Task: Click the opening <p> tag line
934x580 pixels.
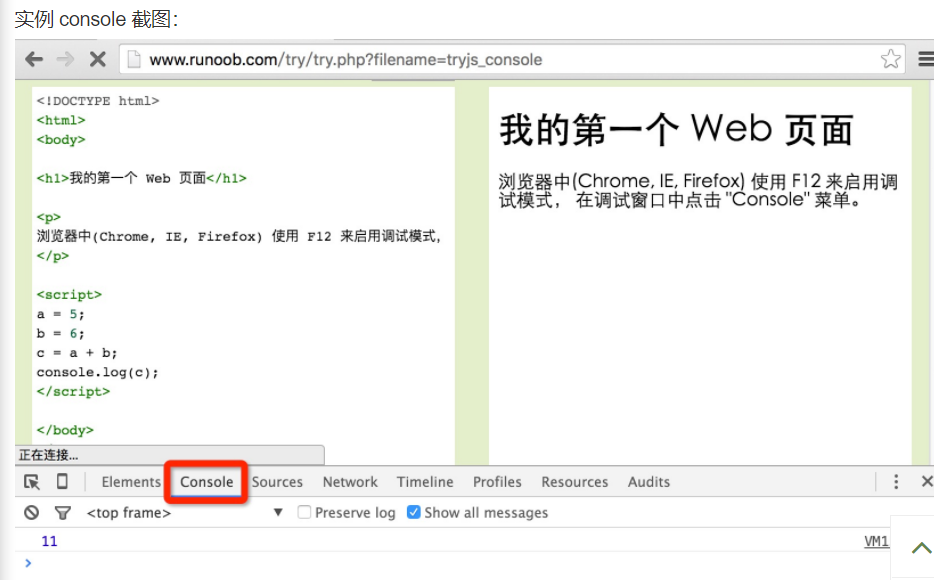Action: (x=48, y=217)
